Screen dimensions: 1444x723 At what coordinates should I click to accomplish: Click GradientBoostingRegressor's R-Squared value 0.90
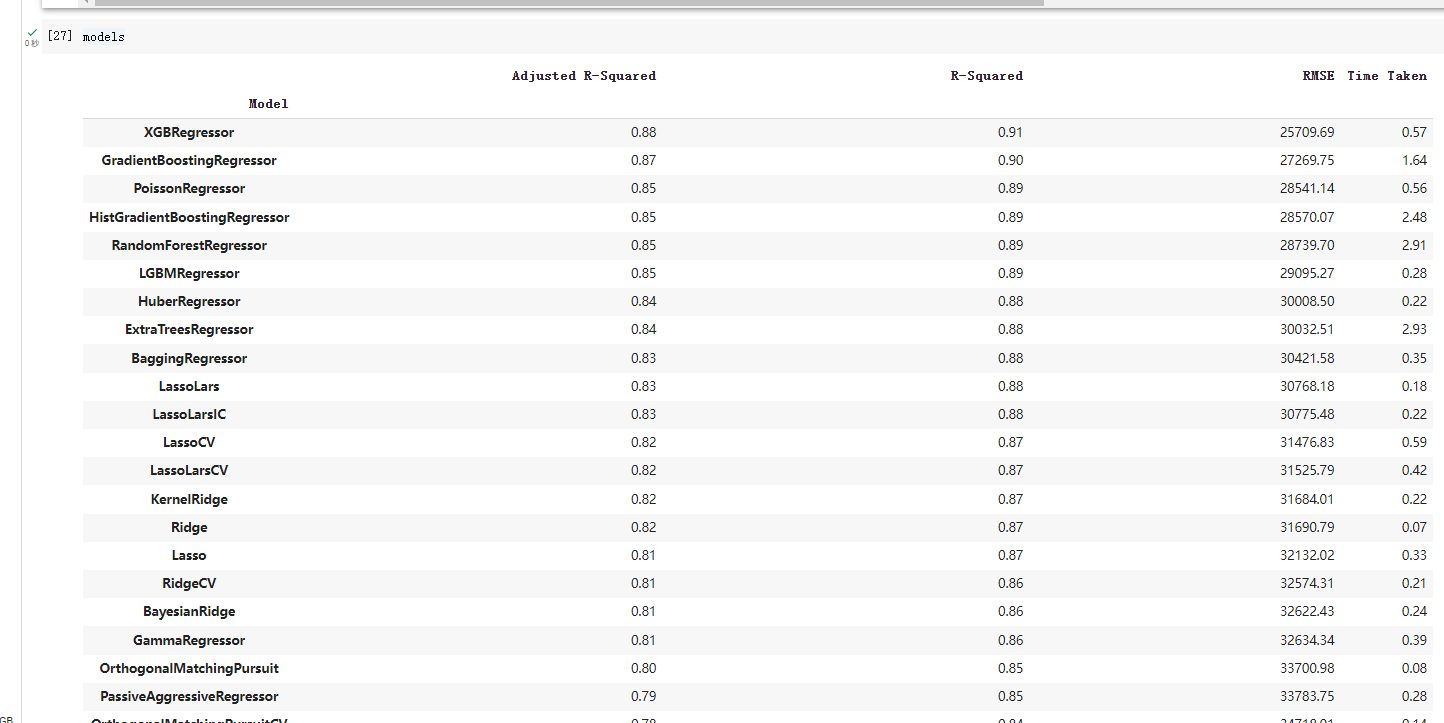pos(1010,160)
